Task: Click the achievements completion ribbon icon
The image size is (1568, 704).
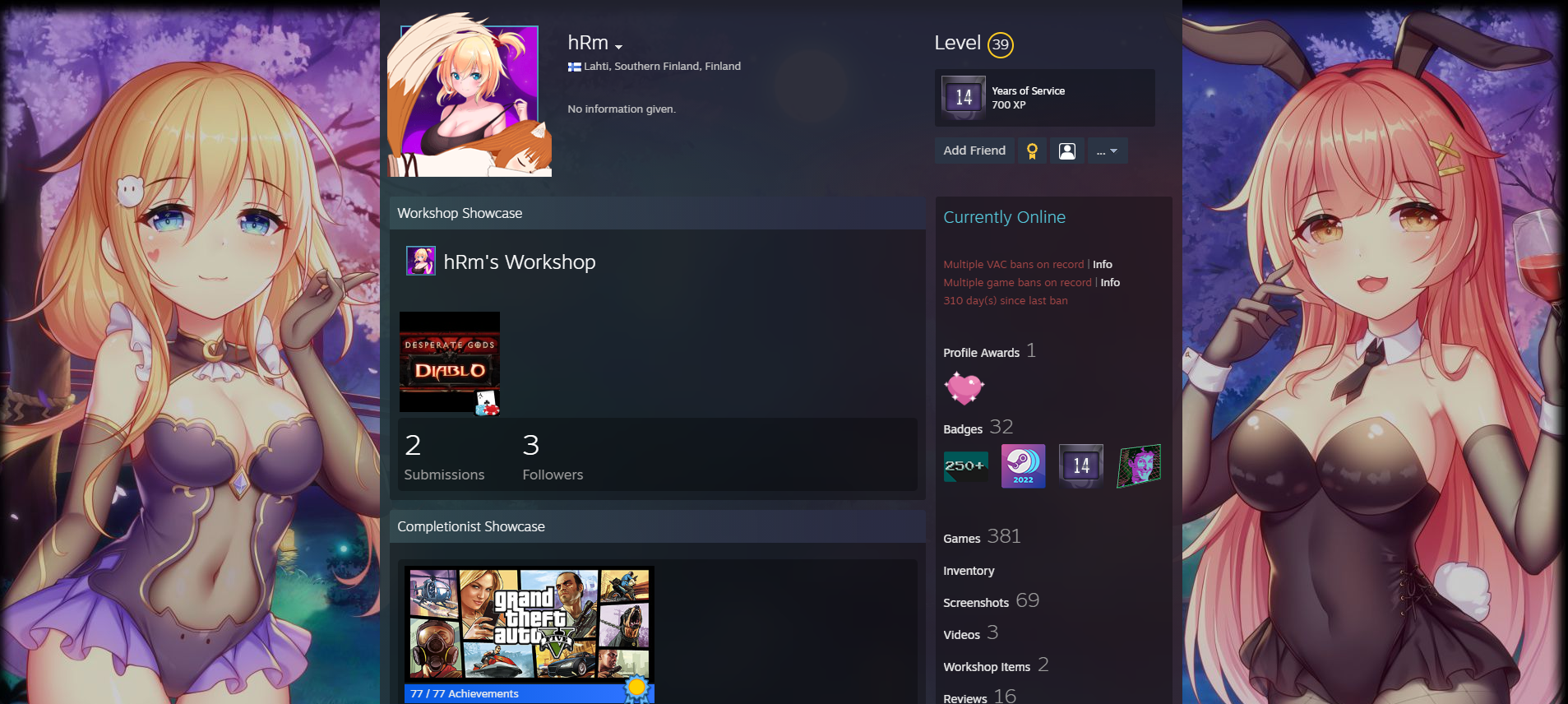Action: coord(637,688)
